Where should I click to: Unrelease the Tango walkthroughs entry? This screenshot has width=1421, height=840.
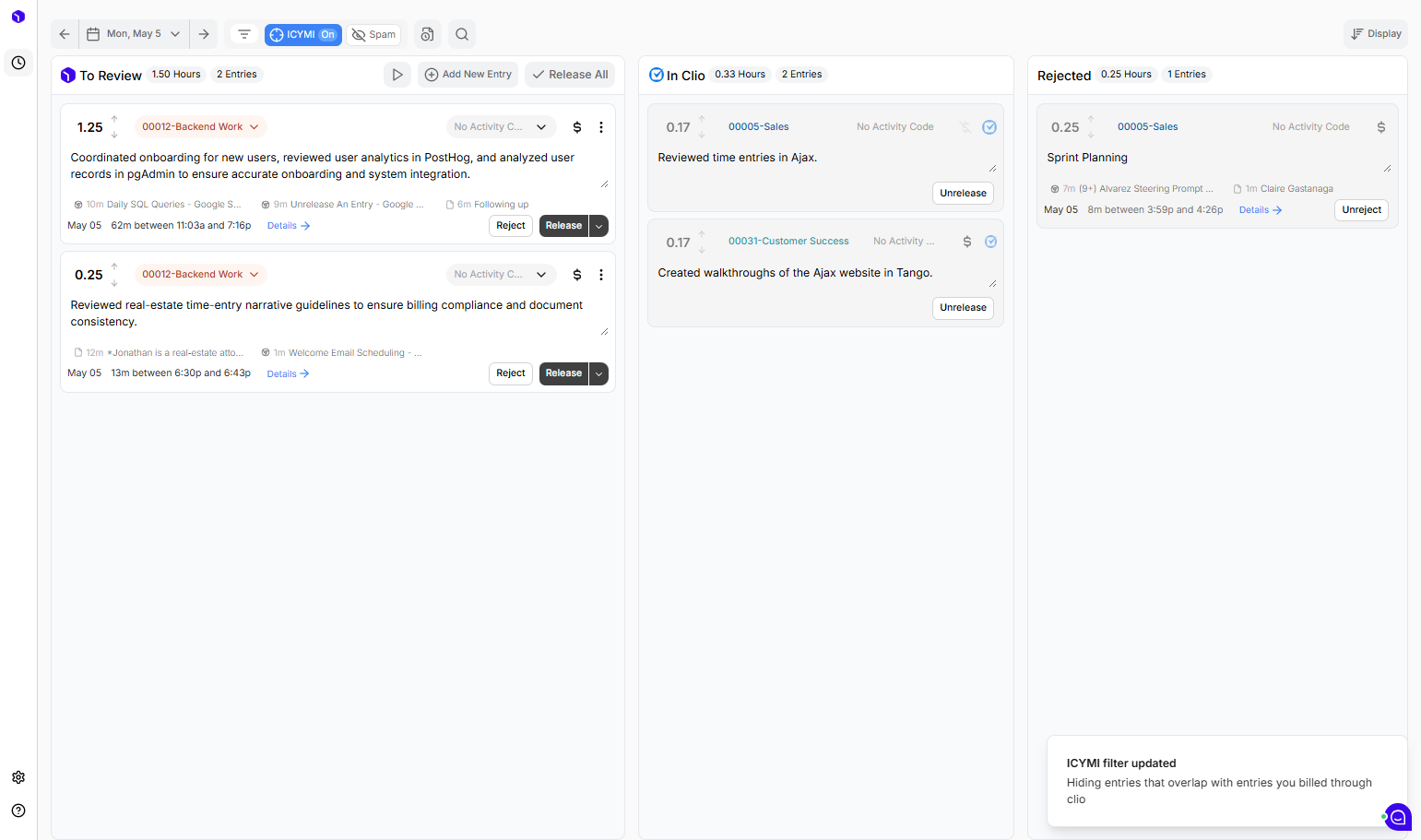coord(964,308)
